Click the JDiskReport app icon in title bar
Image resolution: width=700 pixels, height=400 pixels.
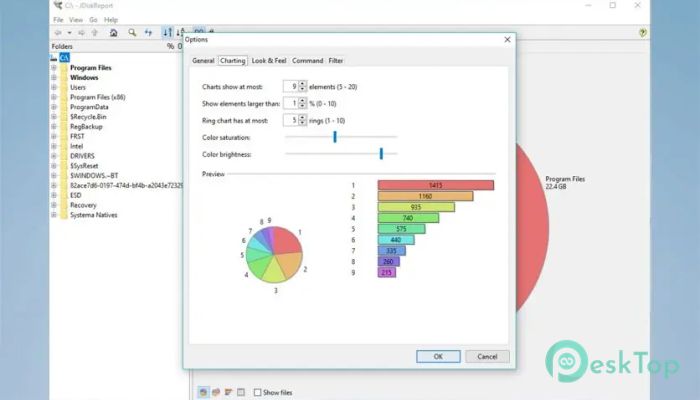pos(58,5)
